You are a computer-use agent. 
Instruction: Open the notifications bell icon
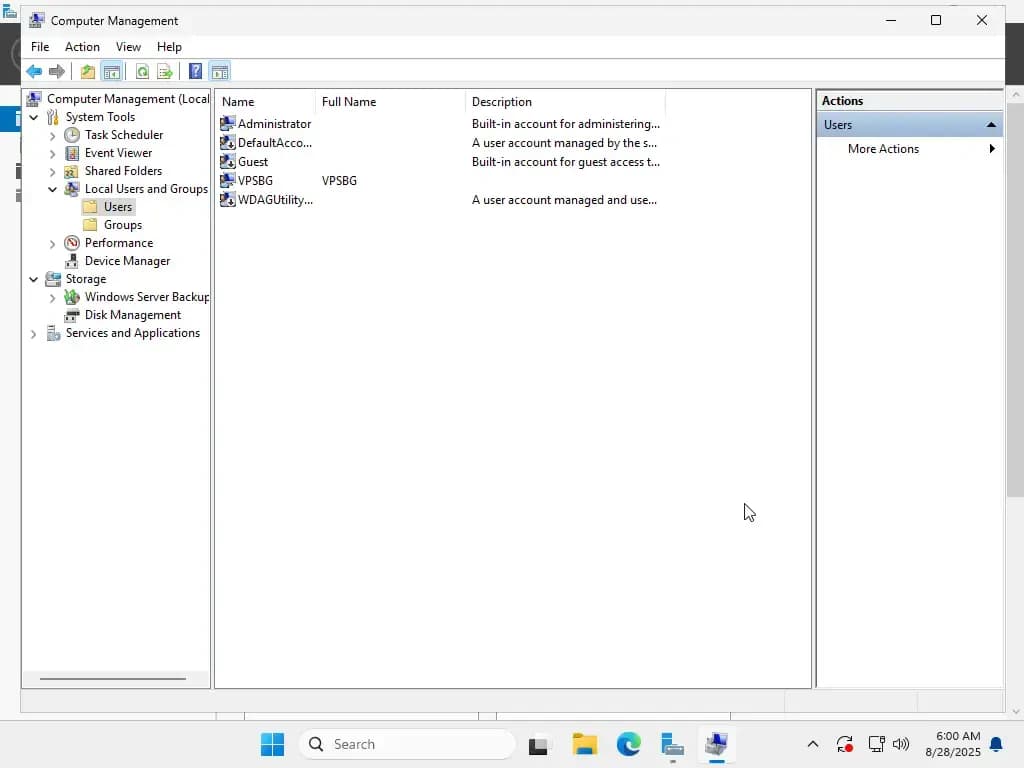click(997, 744)
